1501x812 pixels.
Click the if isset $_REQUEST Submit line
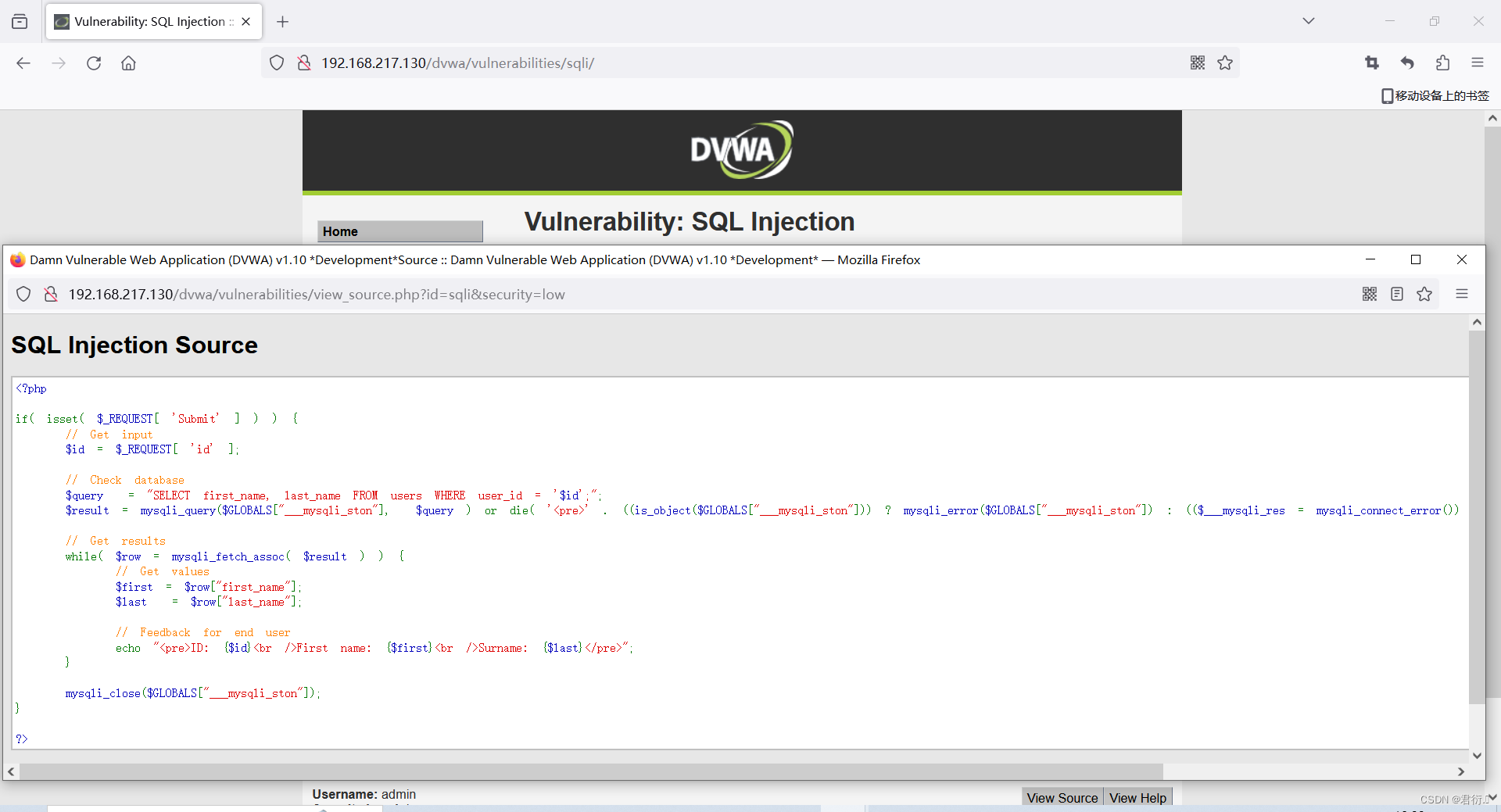pos(157,419)
